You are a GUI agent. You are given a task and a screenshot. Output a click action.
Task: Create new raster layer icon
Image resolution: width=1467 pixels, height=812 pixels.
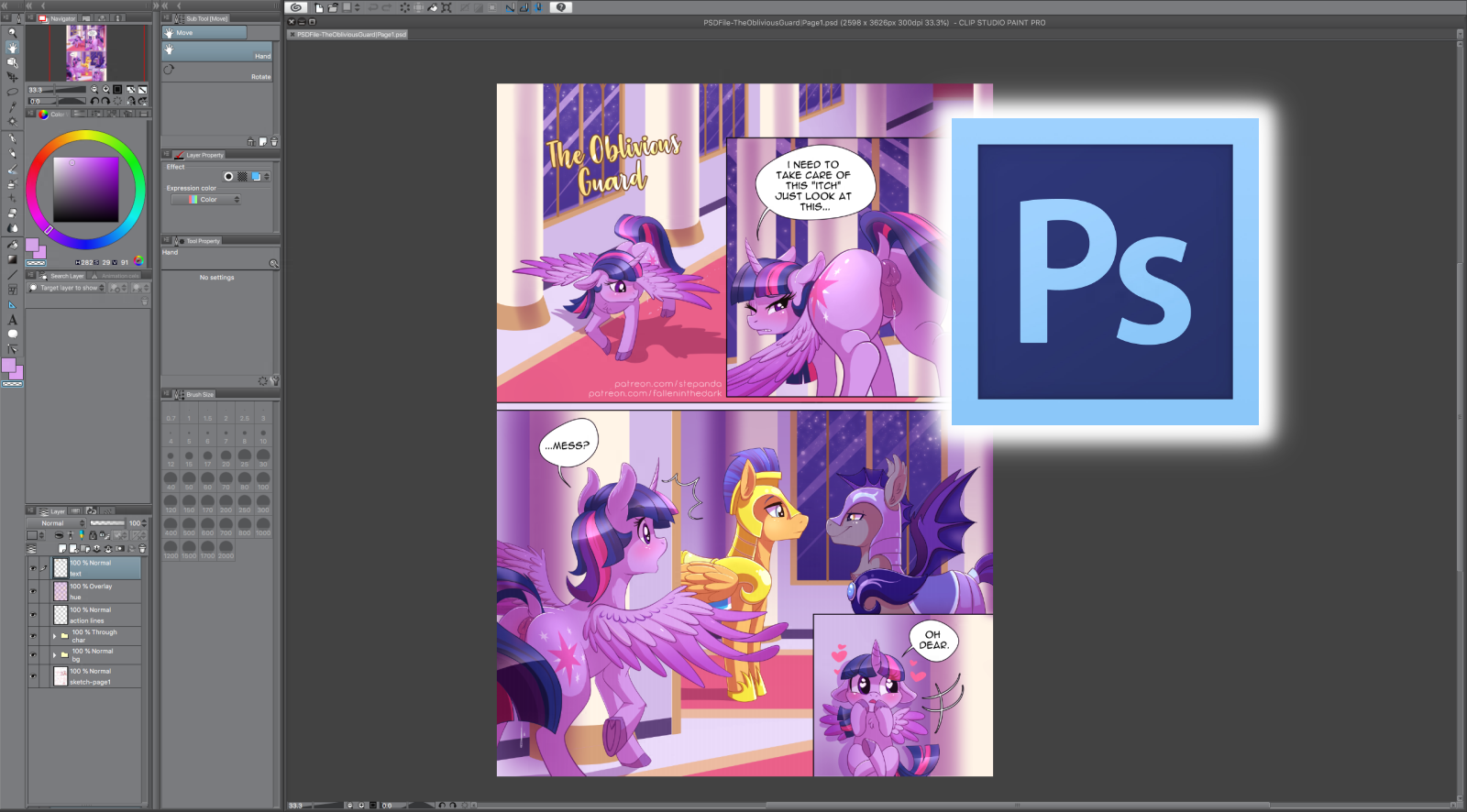pos(62,549)
